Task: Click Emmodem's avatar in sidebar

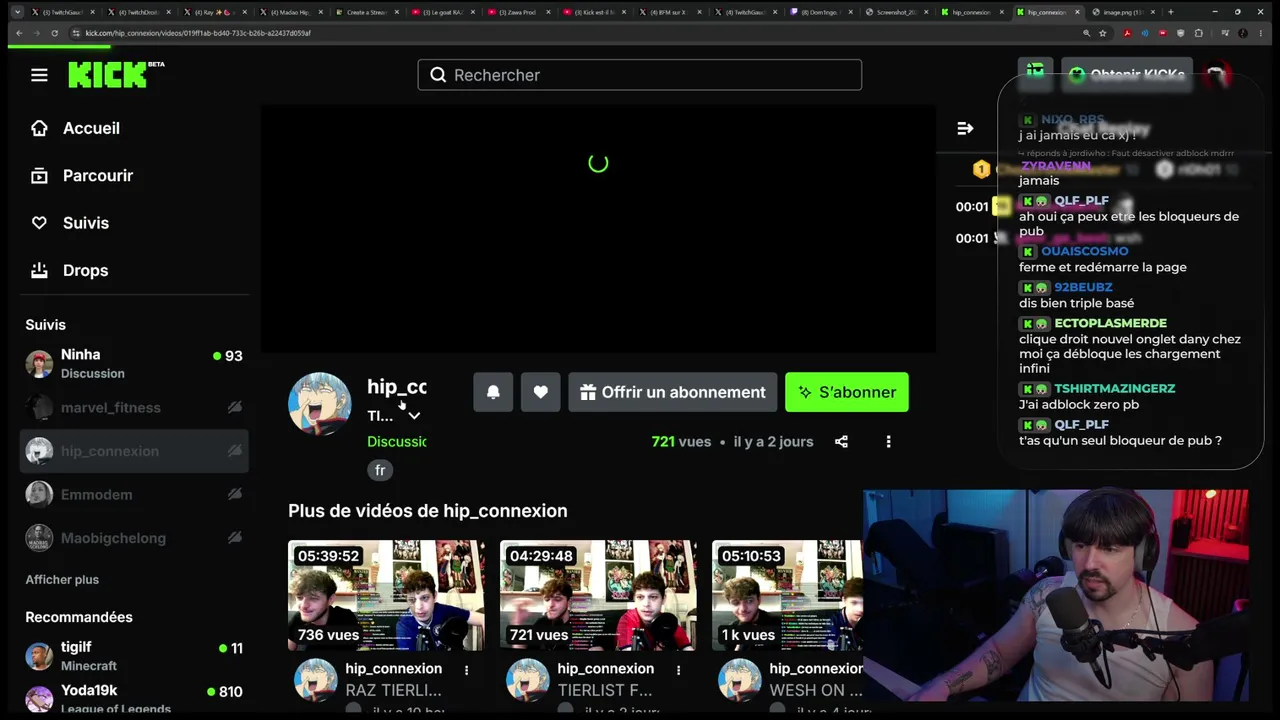Action: 39,494
